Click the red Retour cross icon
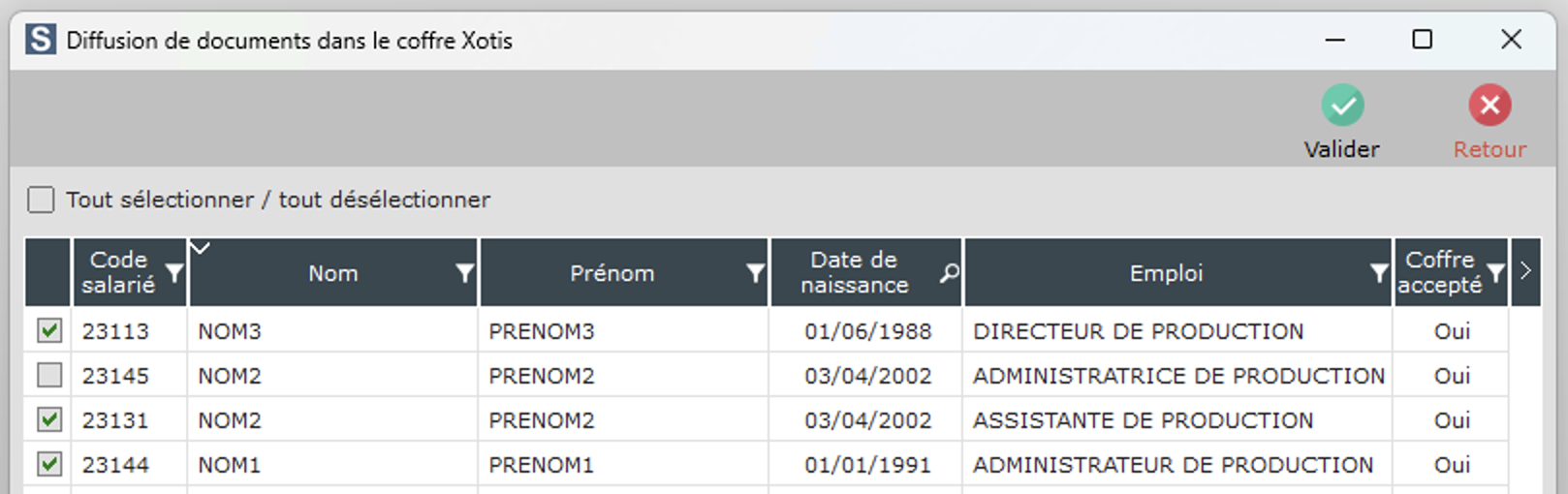 coord(1490,106)
